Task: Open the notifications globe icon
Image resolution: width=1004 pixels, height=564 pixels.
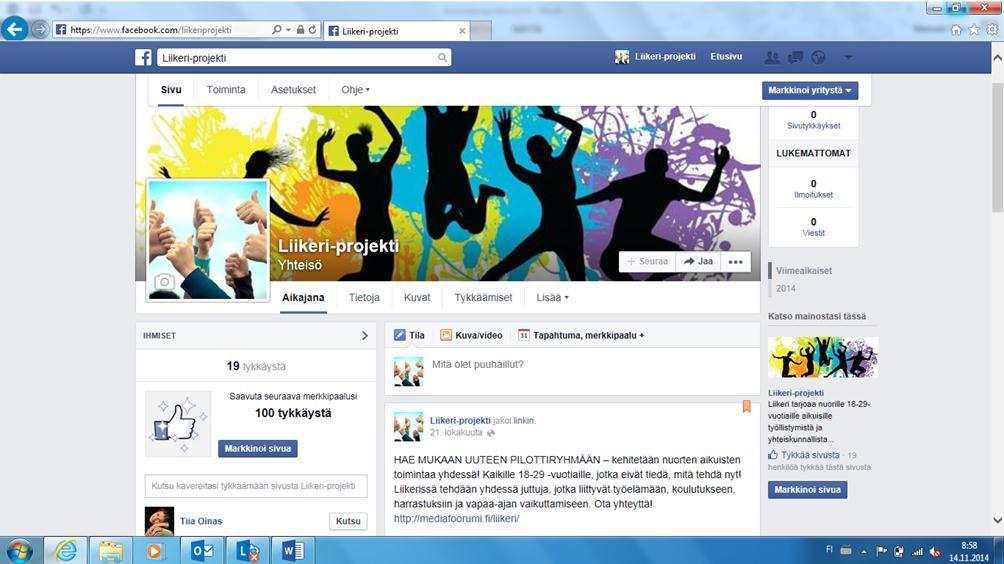Action: tap(818, 58)
